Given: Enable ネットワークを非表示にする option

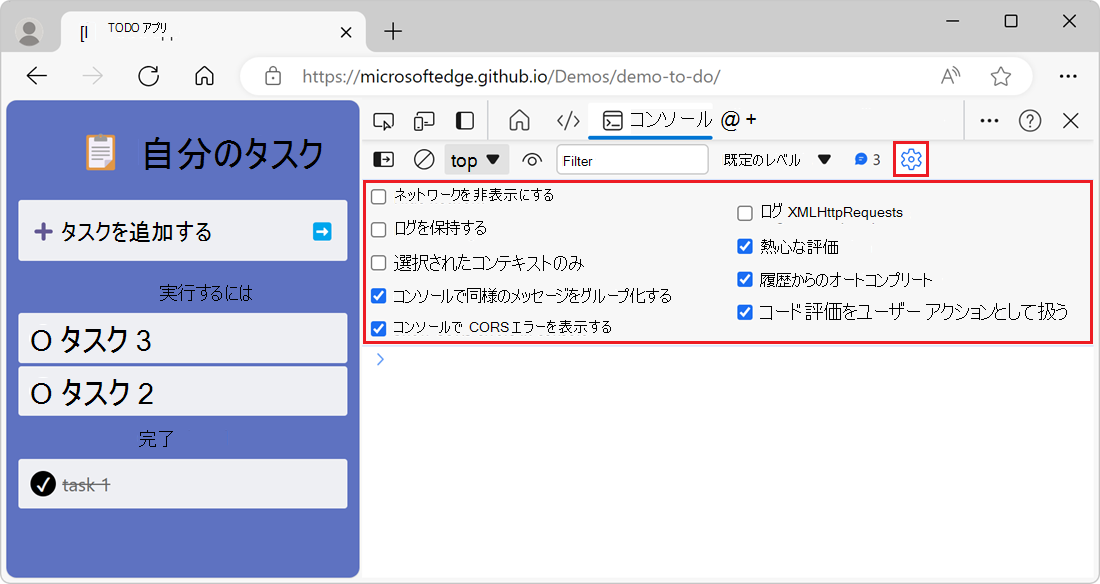Looking at the screenshot, I should pos(378,196).
